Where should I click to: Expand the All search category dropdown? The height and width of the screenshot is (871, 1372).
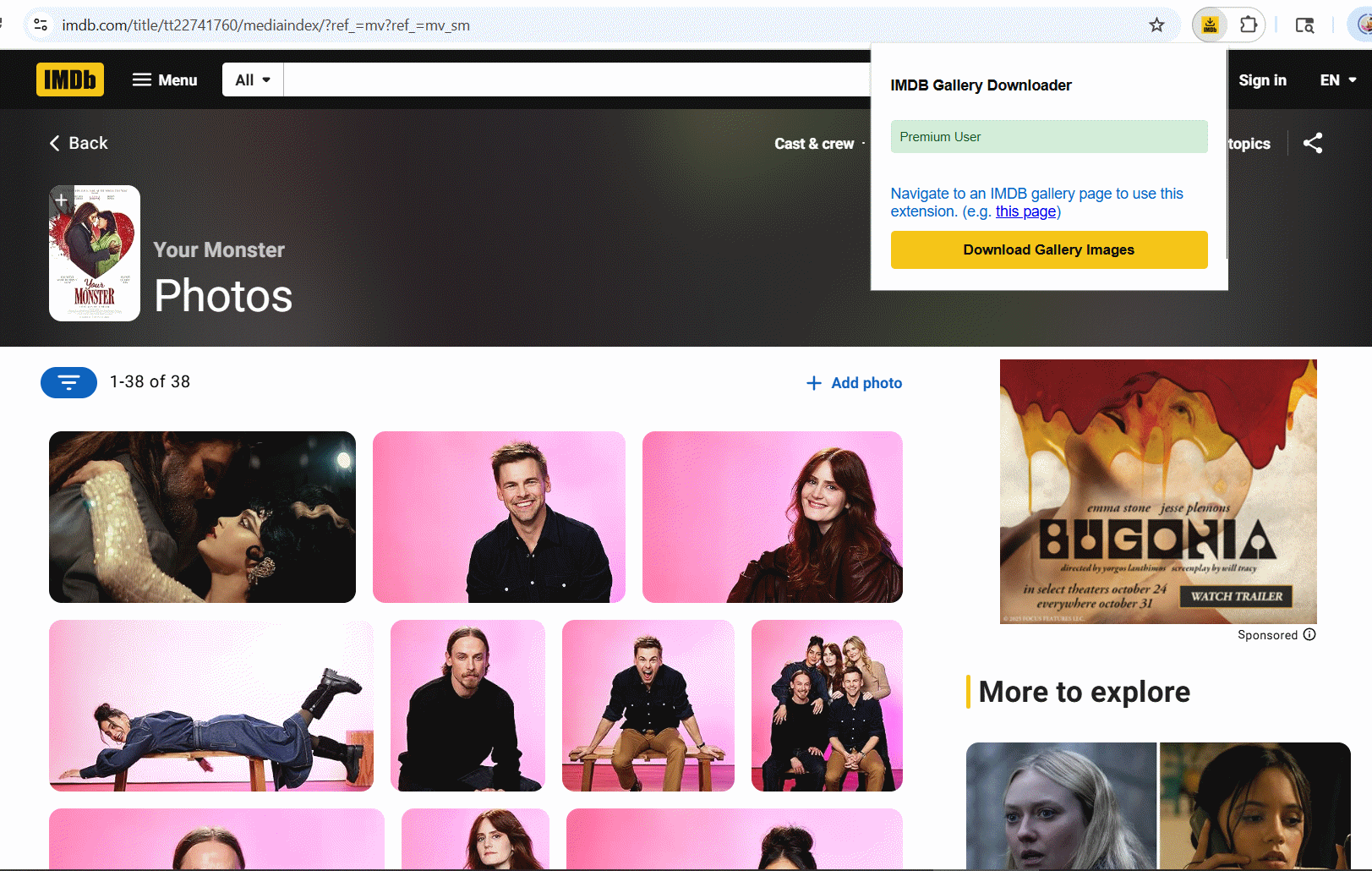coord(253,79)
